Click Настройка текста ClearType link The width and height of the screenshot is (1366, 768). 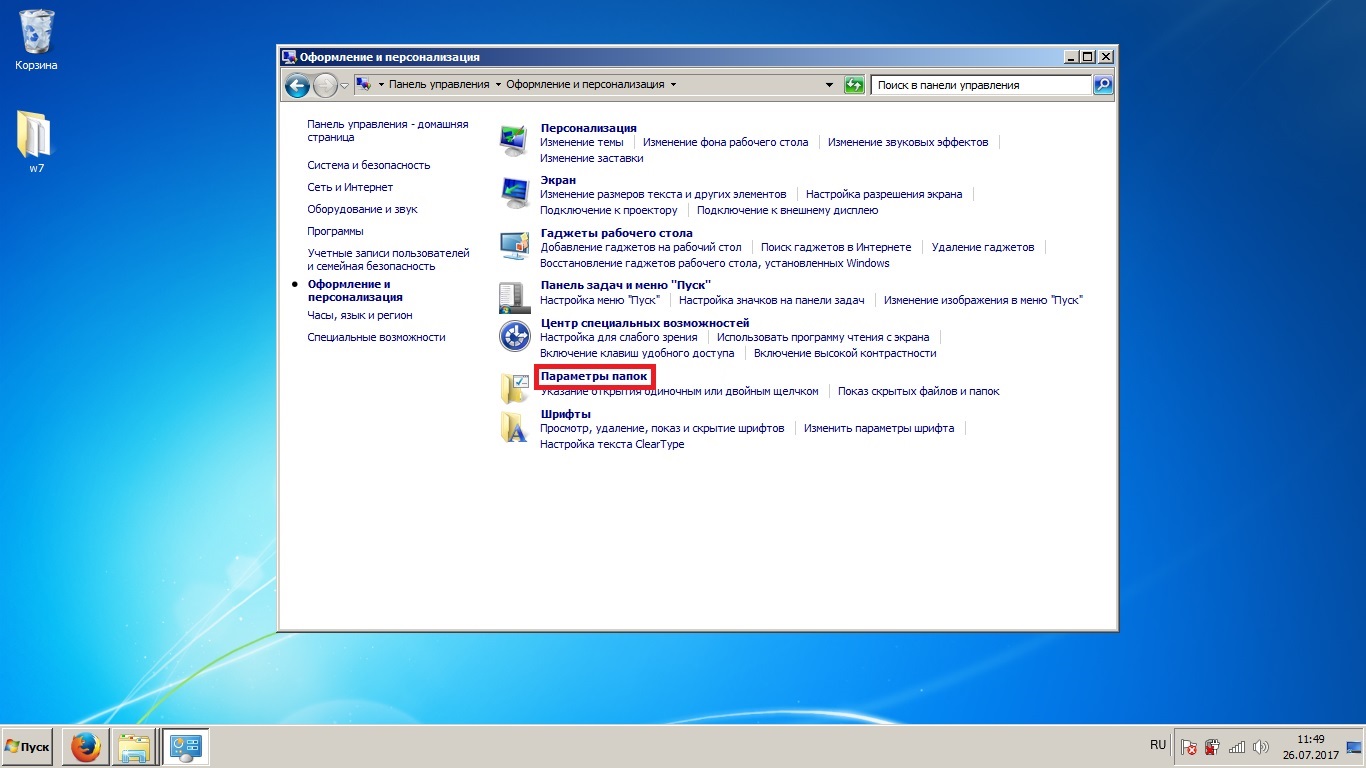[x=612, y=444]
